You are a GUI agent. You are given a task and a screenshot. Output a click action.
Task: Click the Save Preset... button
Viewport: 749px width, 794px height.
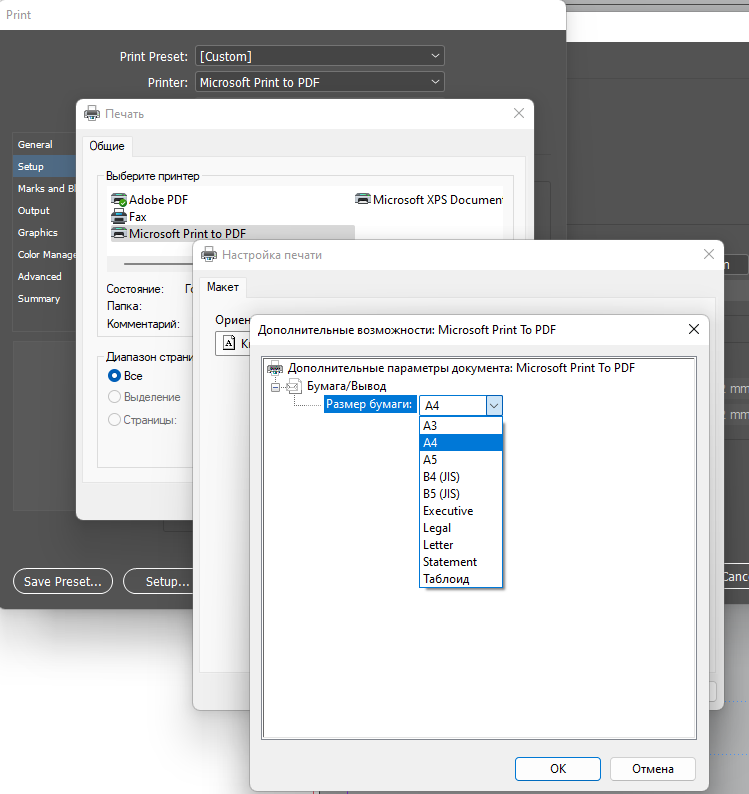(63, 581)
